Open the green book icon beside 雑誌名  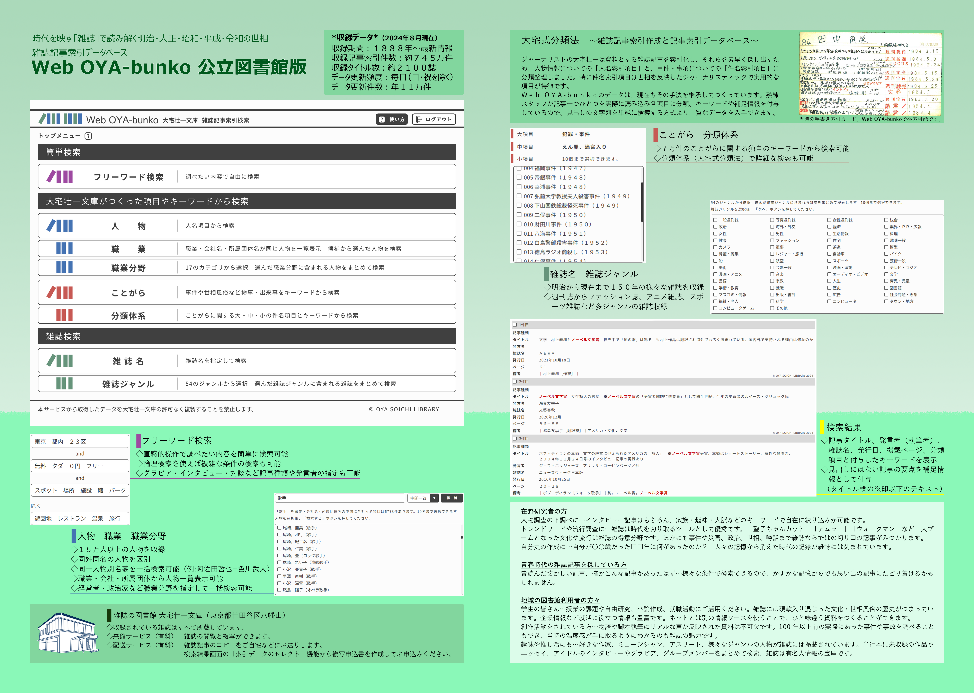tap(60, 360)
